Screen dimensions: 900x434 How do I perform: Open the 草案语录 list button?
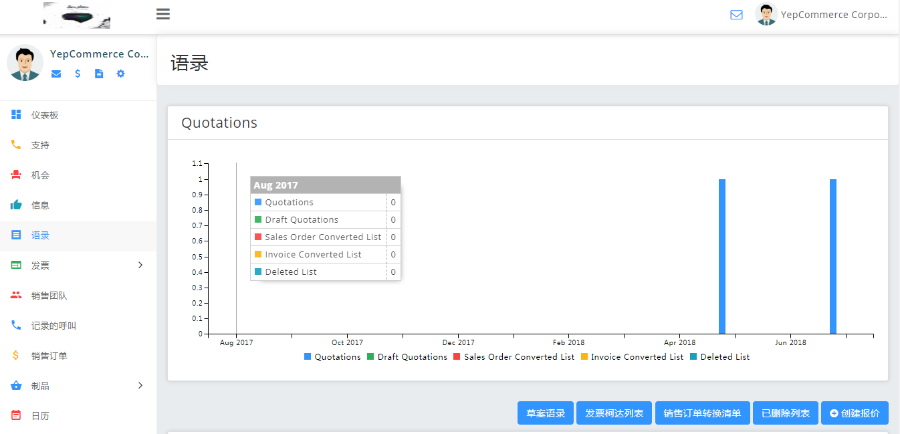pos(545,413)
